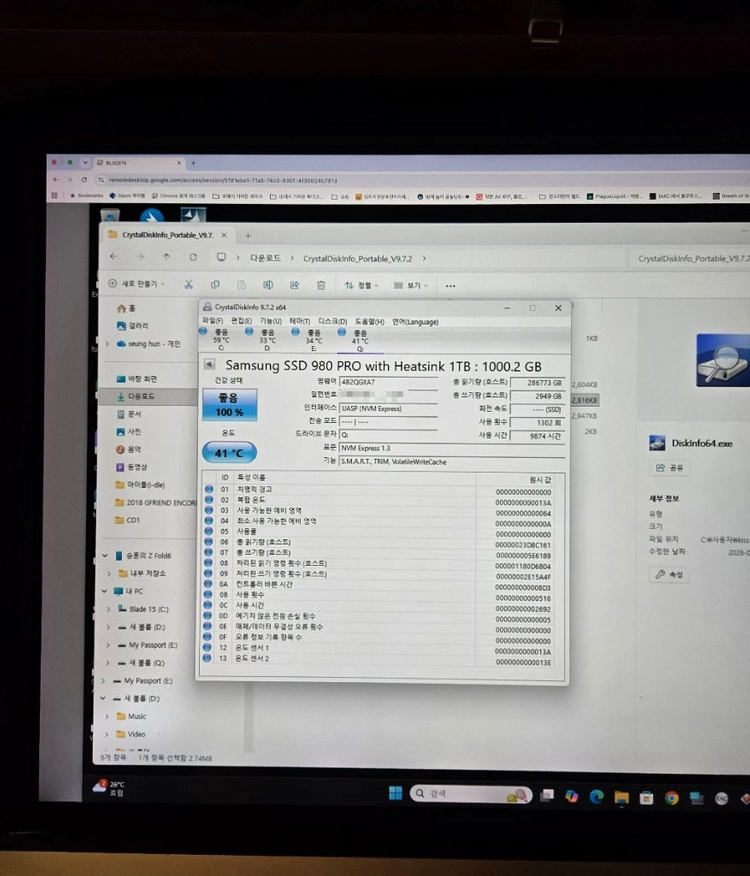This screenshot has width=750, height=876.
Task: Expand the seung hun - 개인 OneDrive node
Action: click(107, 344)
